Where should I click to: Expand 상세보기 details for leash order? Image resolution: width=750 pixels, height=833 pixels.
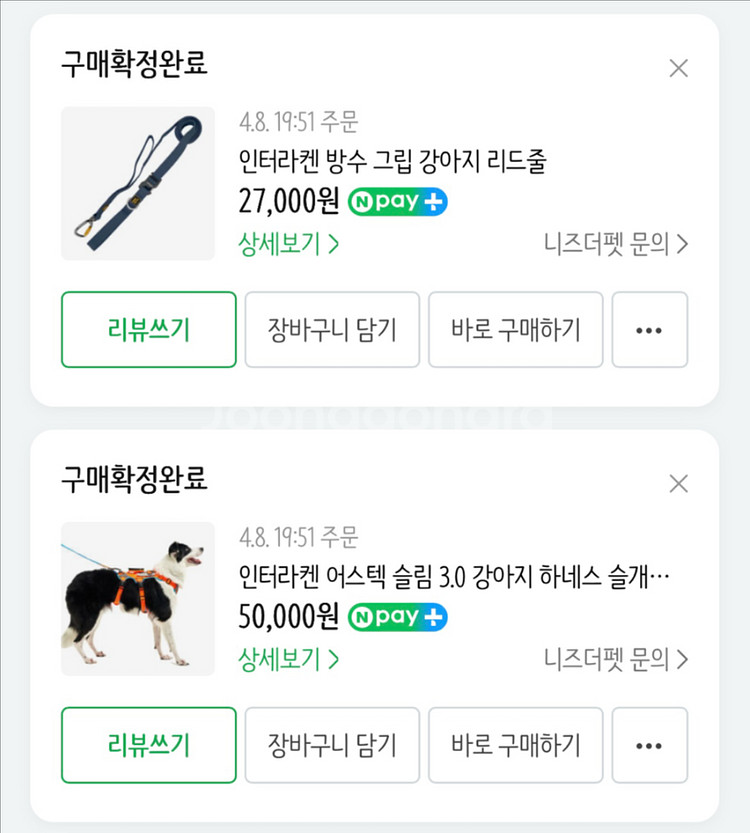click(289, 244)
